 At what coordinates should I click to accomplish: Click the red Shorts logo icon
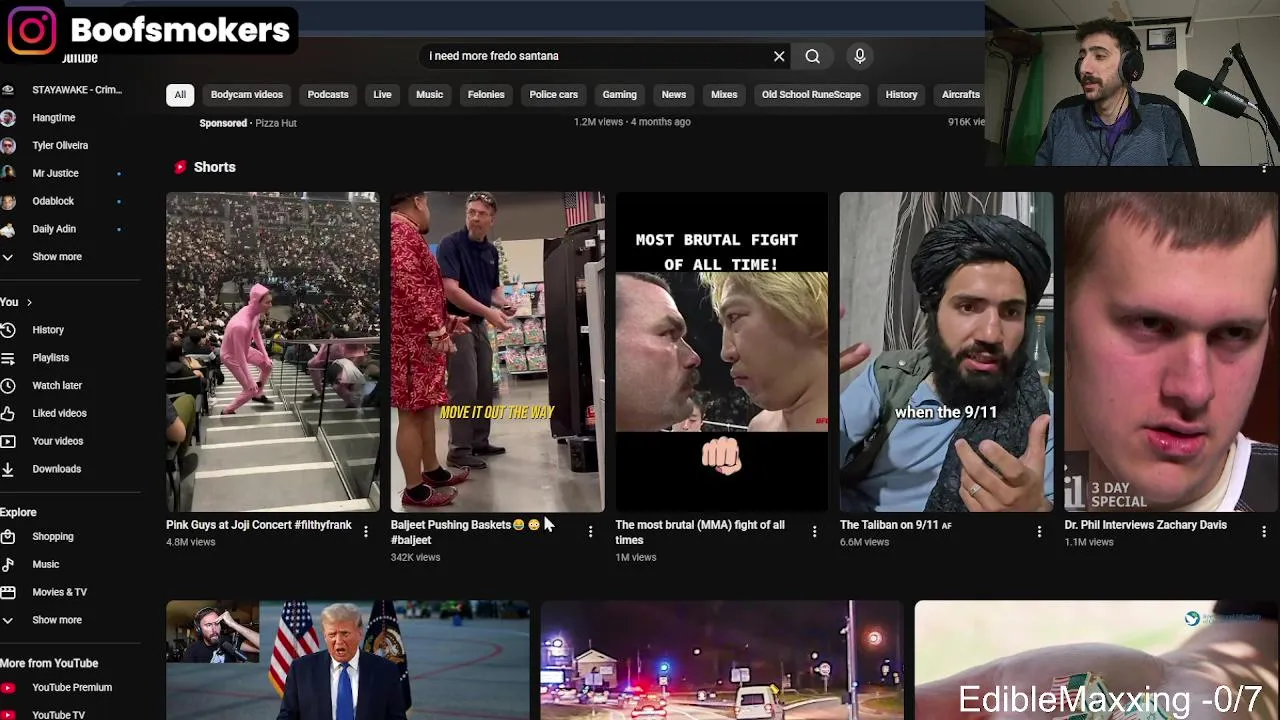180,167
